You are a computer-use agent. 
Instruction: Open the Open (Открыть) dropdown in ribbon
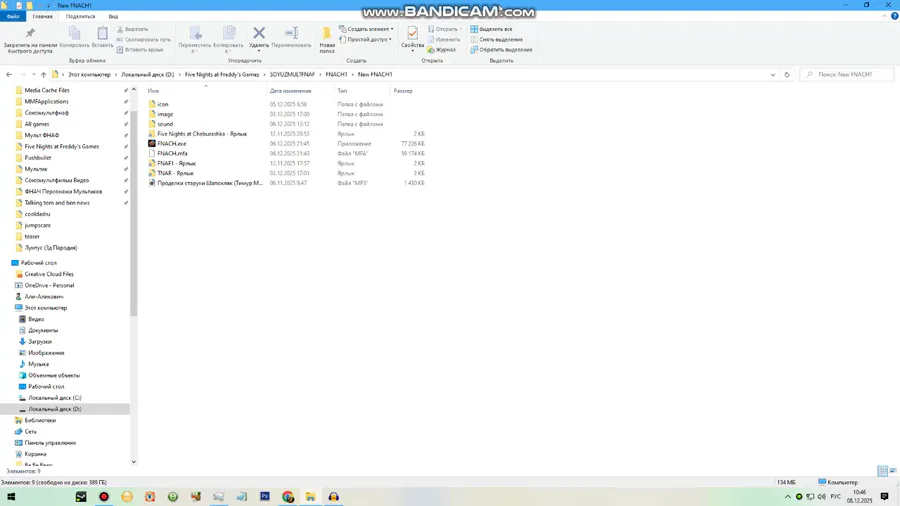445,29
